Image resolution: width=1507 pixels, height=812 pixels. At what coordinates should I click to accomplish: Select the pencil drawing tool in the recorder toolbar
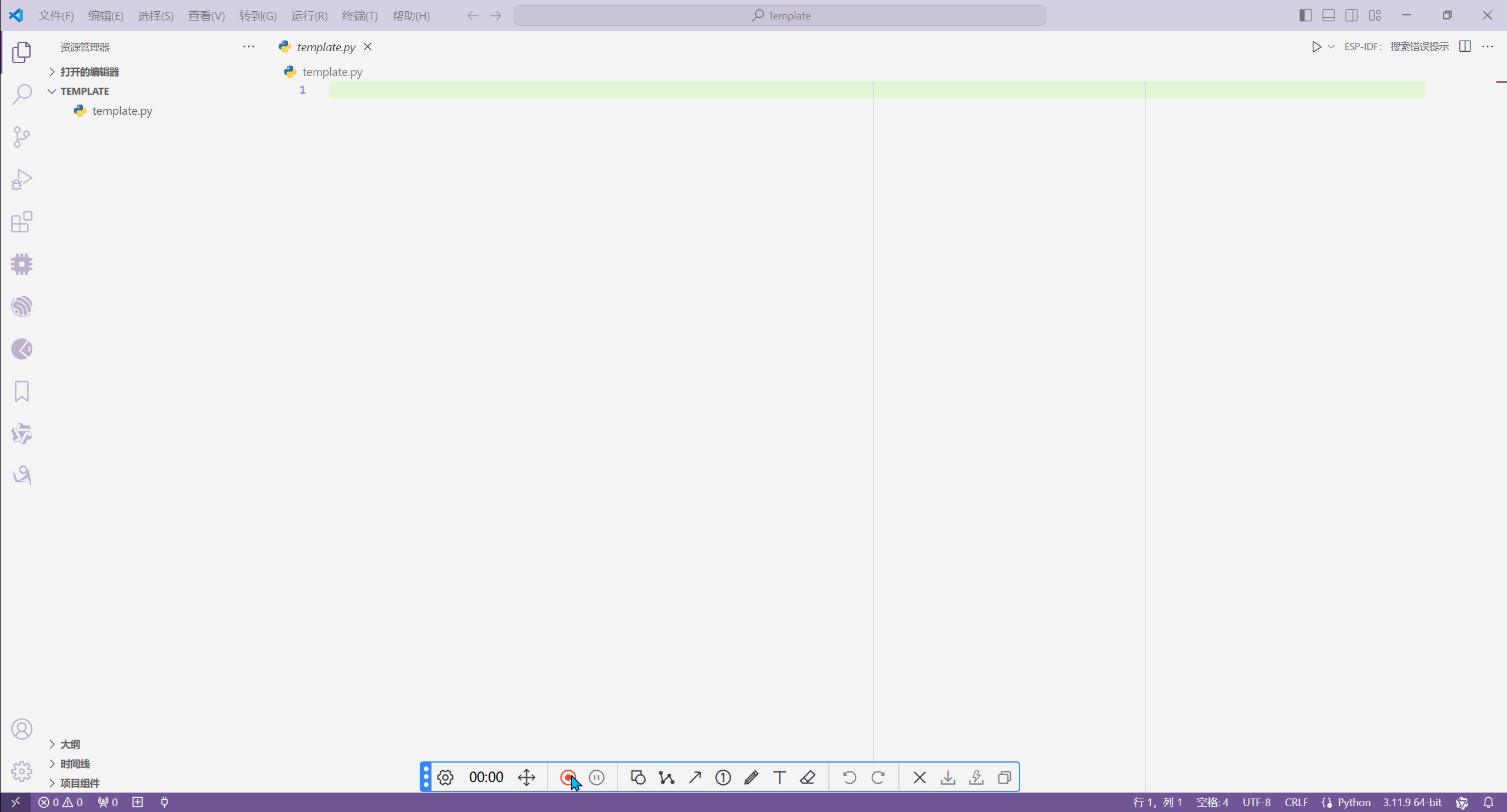pos(751,777)
